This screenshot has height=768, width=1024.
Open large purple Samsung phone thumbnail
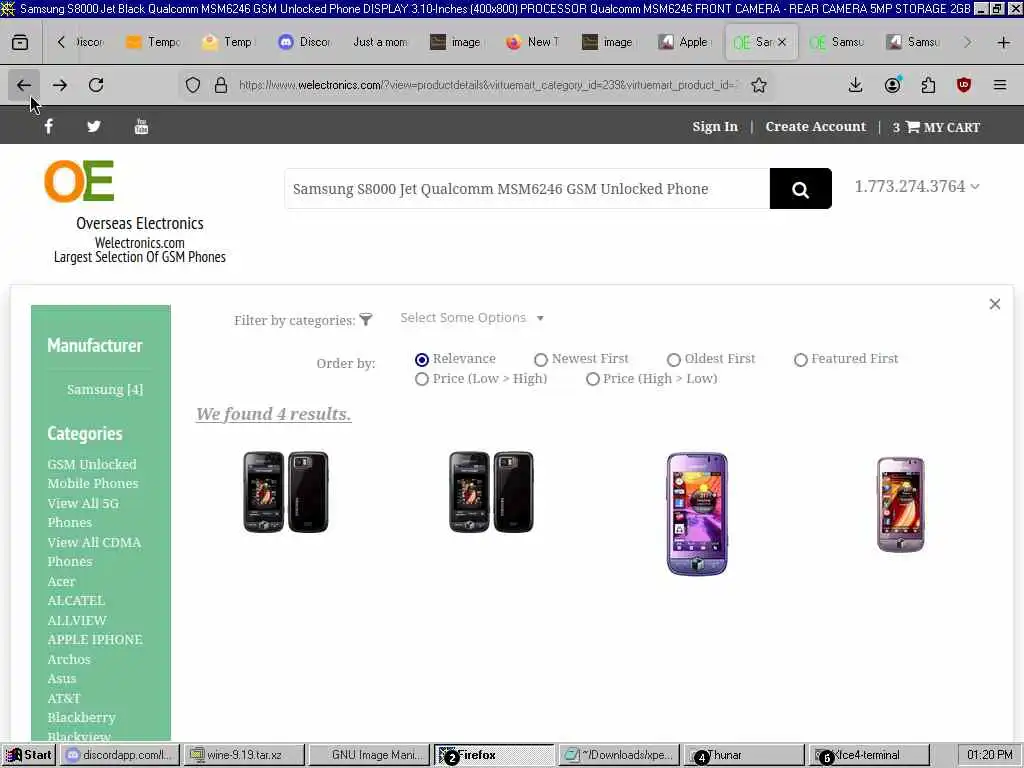[697, 514]
